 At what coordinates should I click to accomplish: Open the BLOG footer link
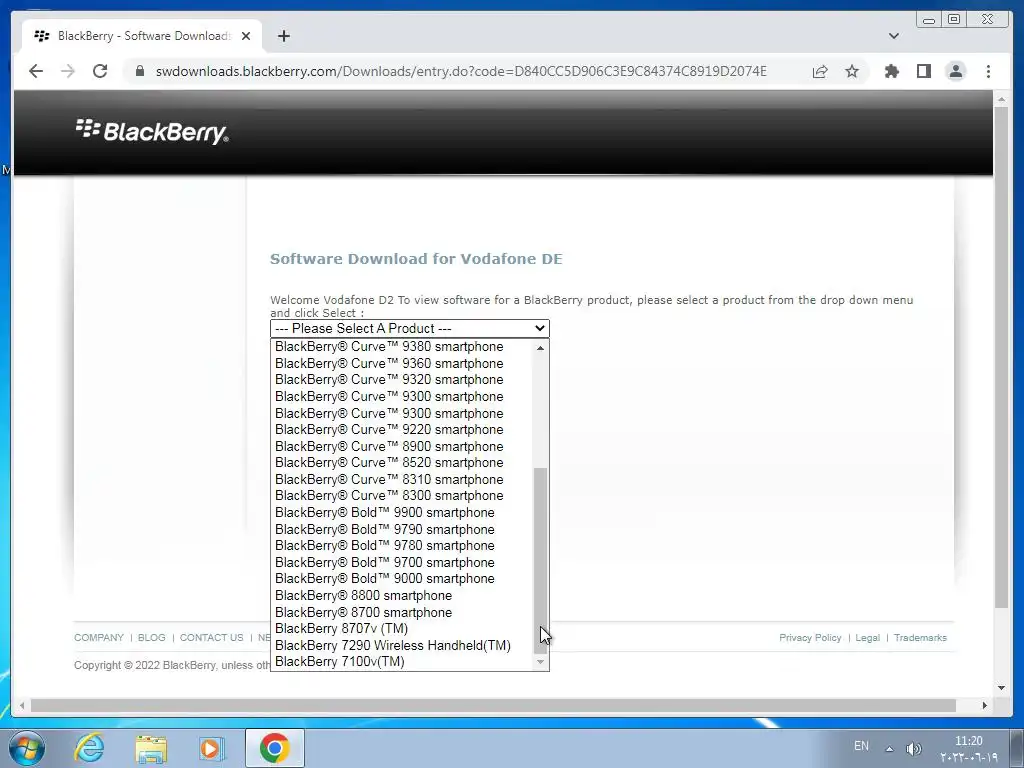[x=152, y=637]
